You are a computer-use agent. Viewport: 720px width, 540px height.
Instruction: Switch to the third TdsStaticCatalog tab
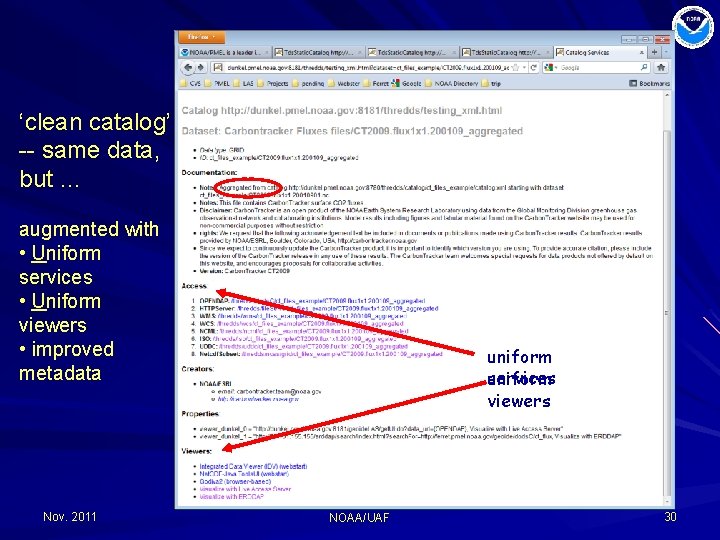click(x=506, y=52)
